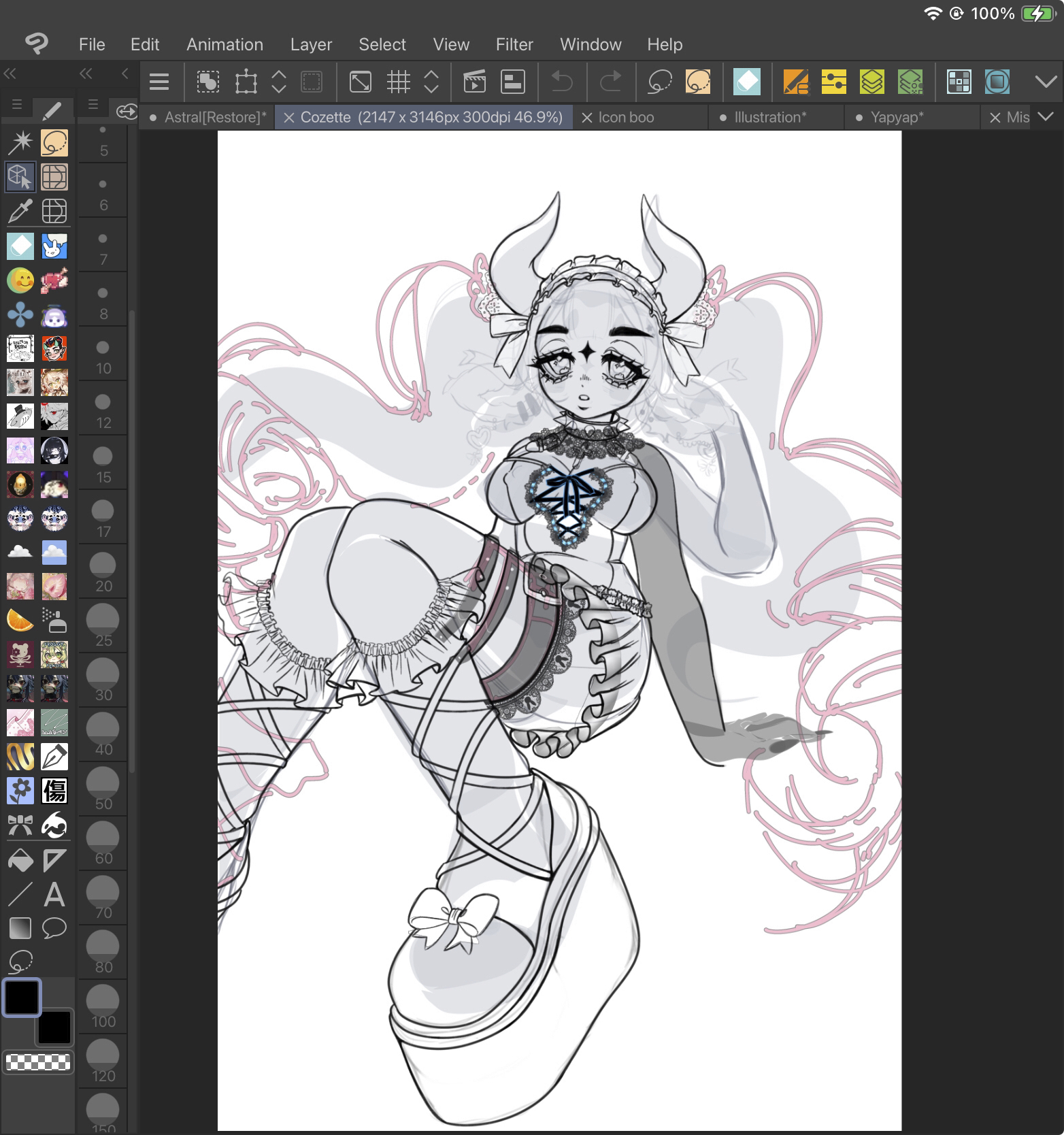Select the Eraser tool in the tool palette
Viewport: 1064px width, 1135px height.
[x=20, y=246]
